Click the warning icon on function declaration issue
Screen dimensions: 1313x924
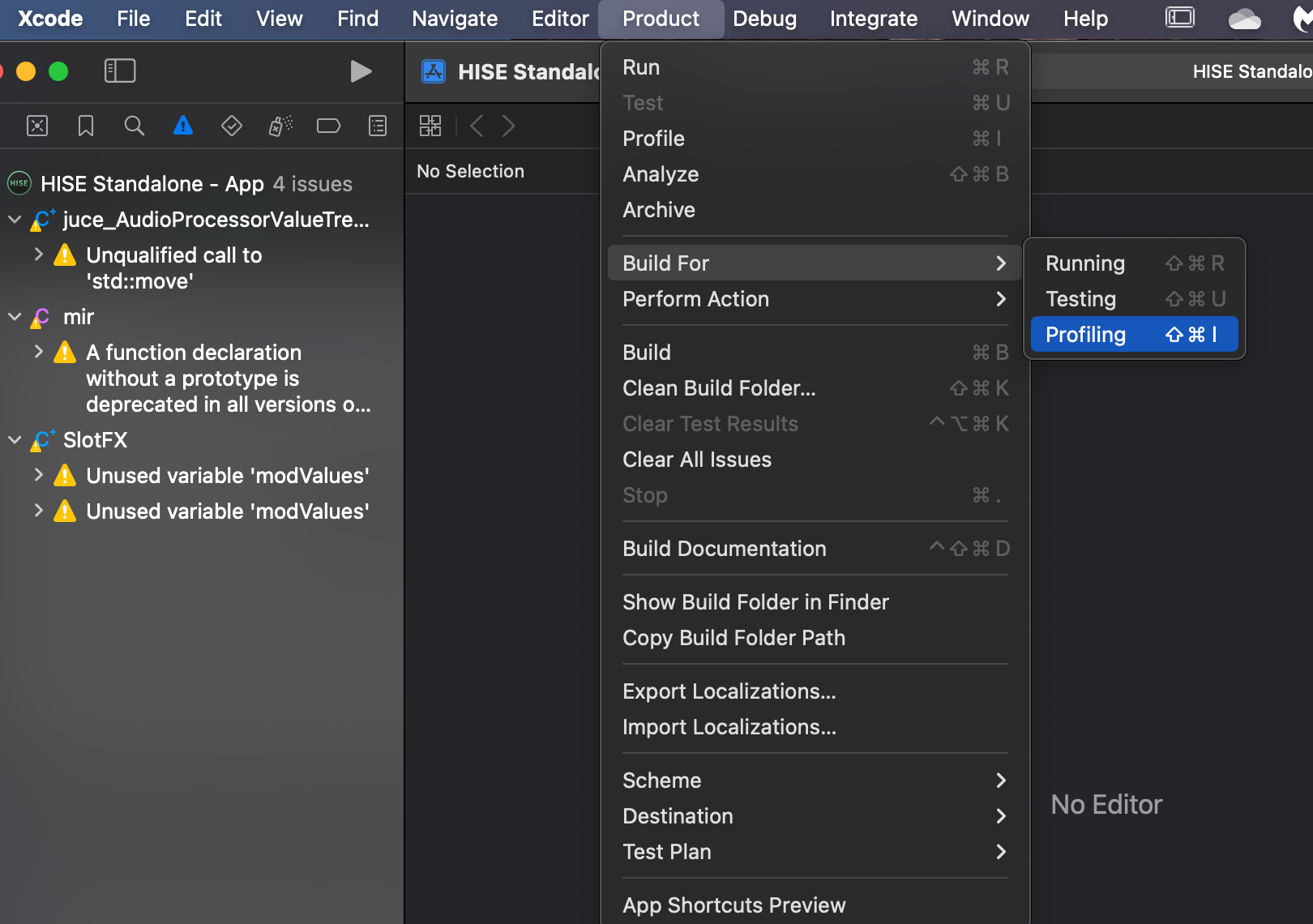pos(65,353)
